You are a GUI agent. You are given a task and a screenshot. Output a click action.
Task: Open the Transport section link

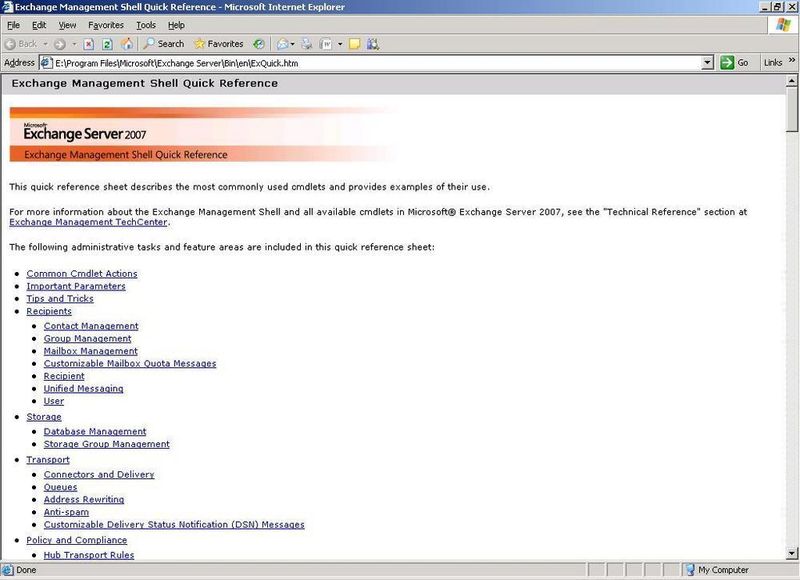pos(48,460)
